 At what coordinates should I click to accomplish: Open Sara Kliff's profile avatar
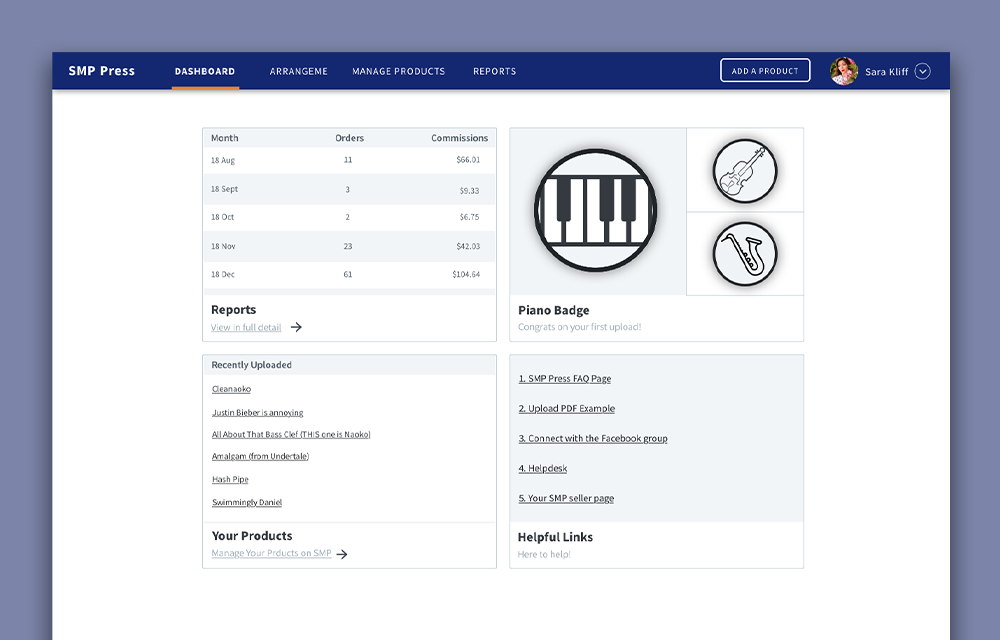(x=843, y=71)
